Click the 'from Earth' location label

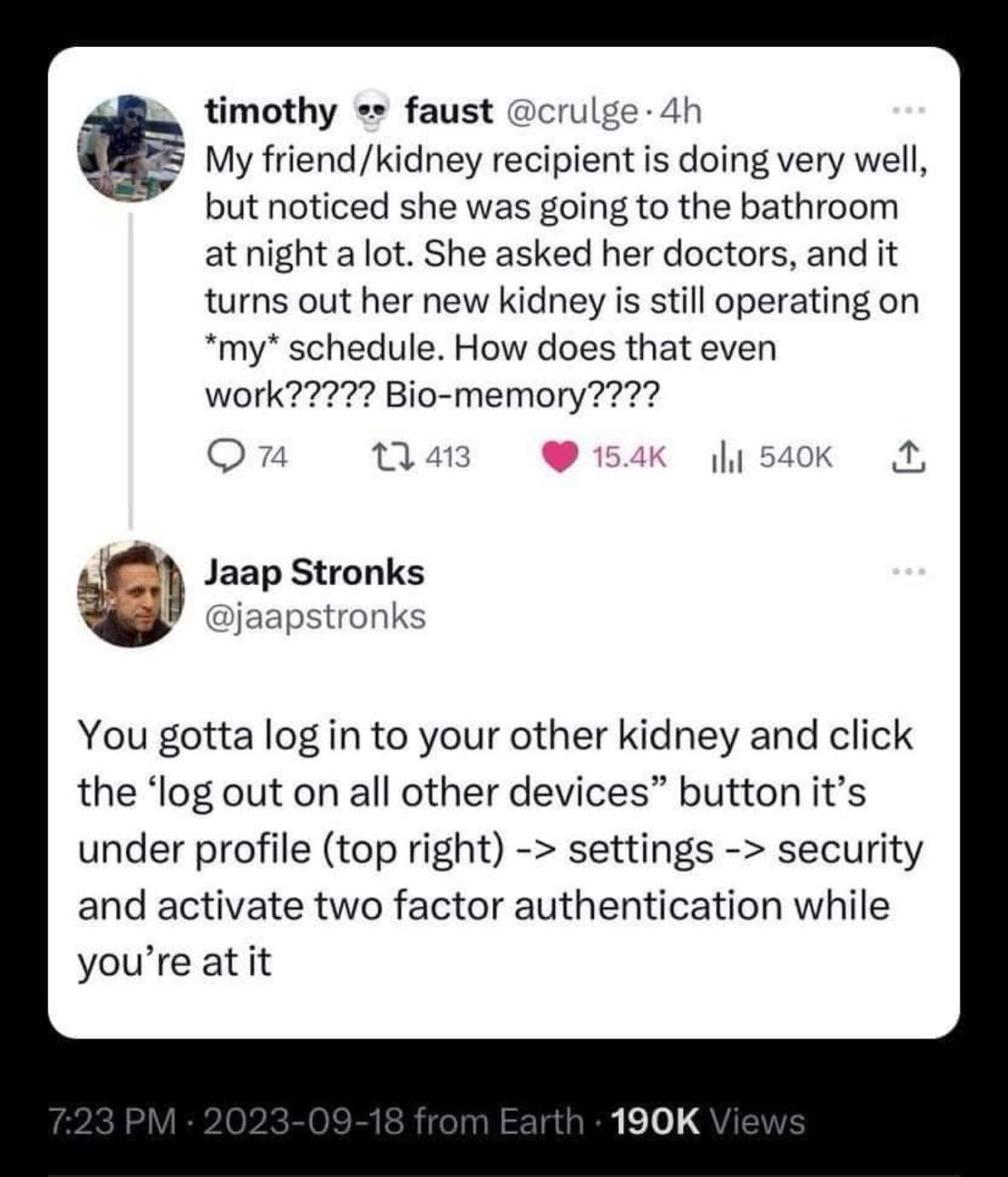click(x=499, y=1121)
